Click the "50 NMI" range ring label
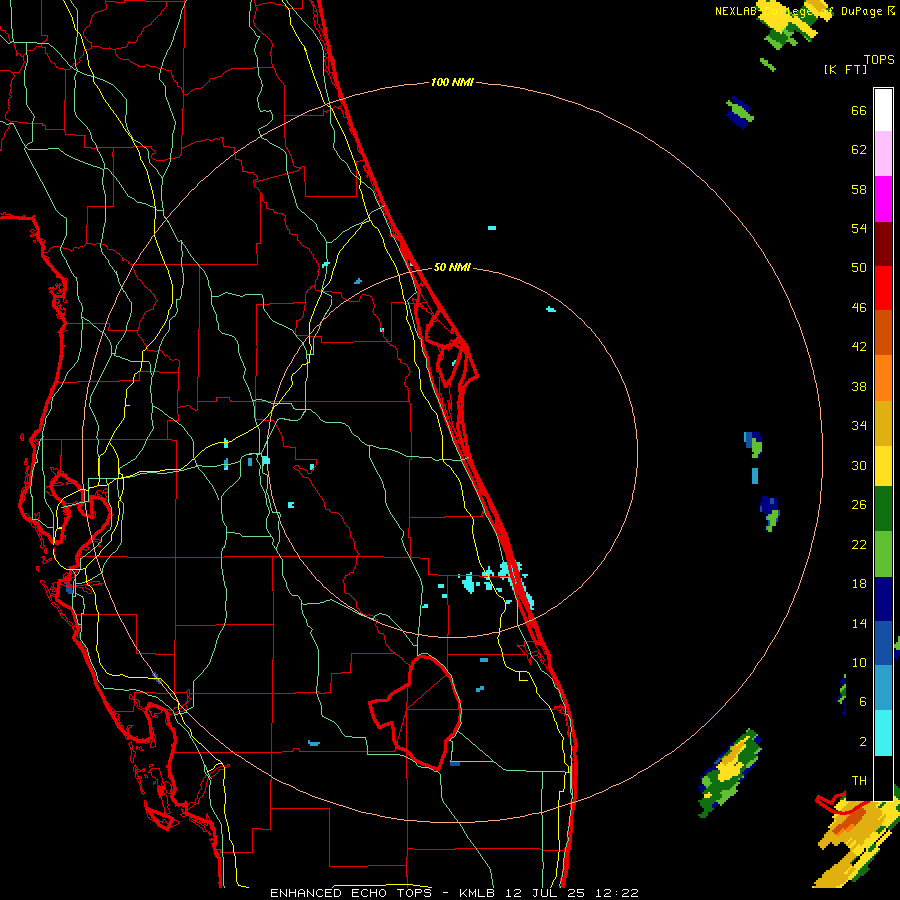900x900 pixels. click(452, 267)
